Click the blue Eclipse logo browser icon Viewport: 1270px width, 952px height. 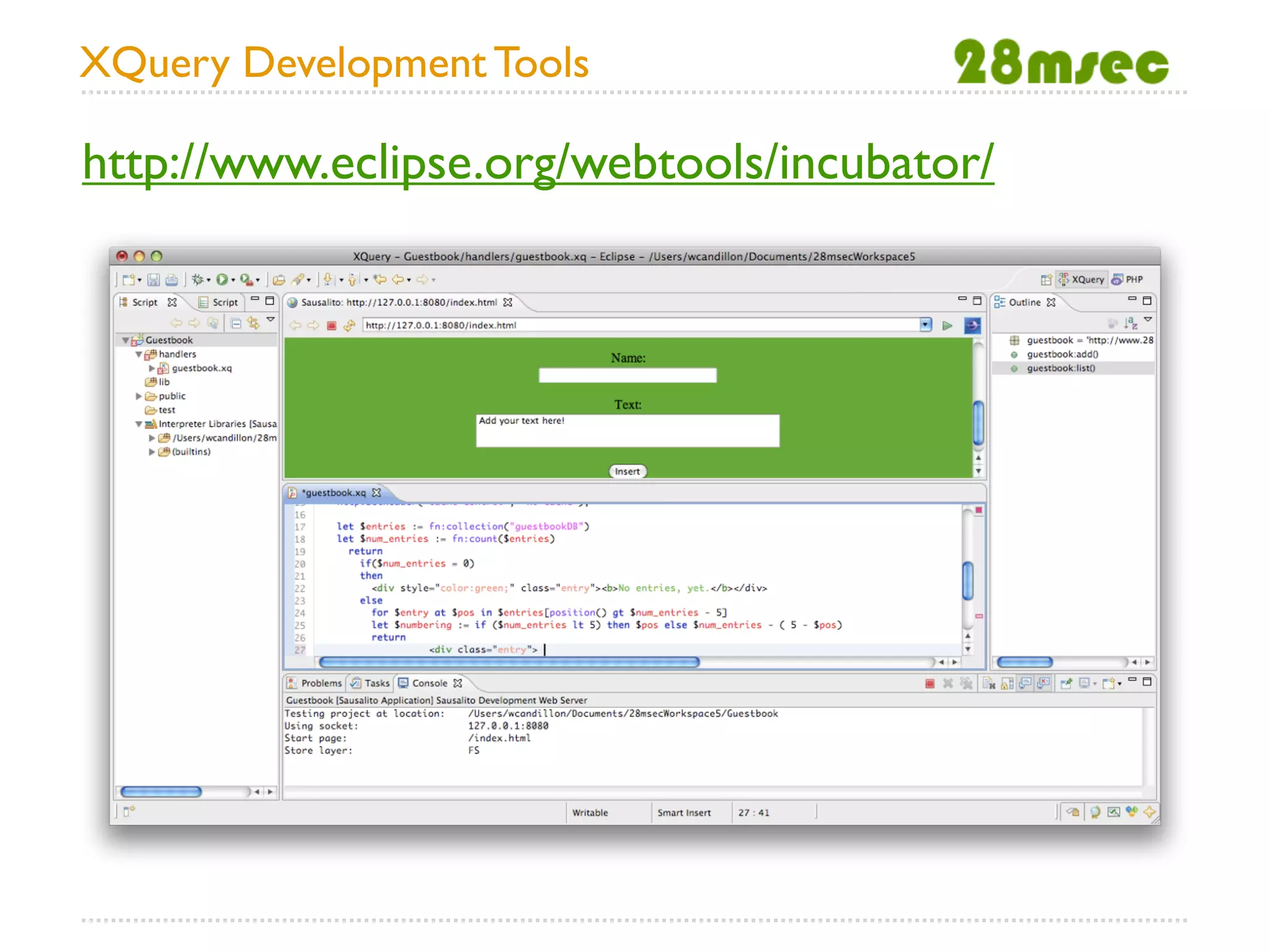tap(972, 325)
